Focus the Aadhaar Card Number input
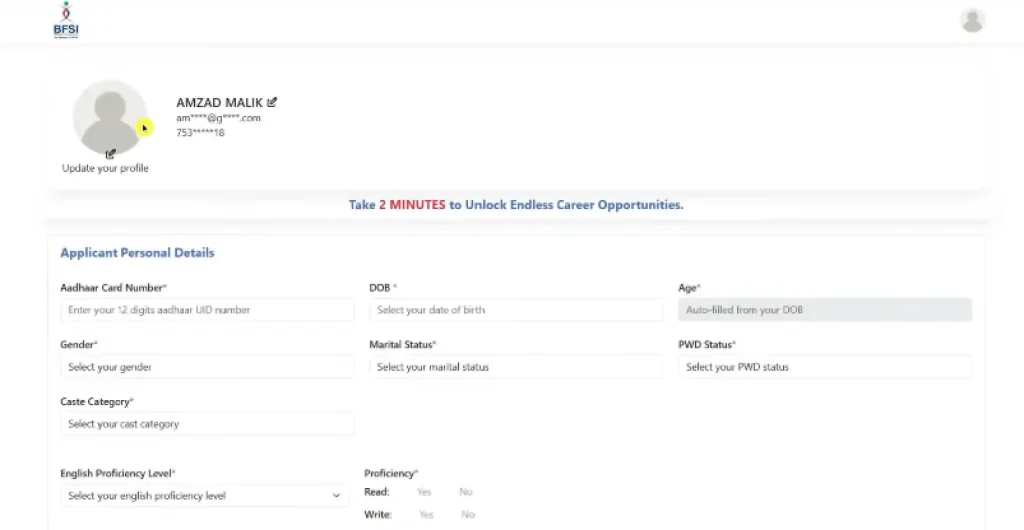The height and width of the screenshot is (530, 1024). 207,310
